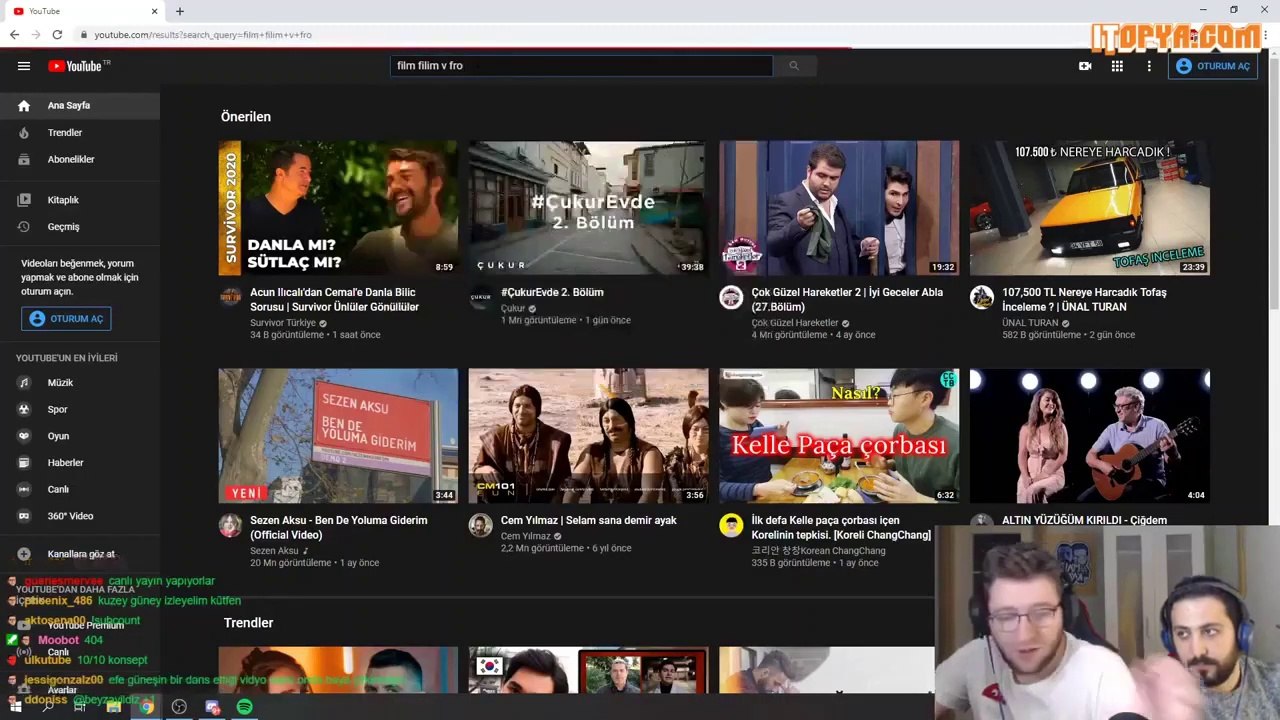This screenshot has width=1280, height=720.
Task: Click the search magnifier button
Action: click(794, 66)
